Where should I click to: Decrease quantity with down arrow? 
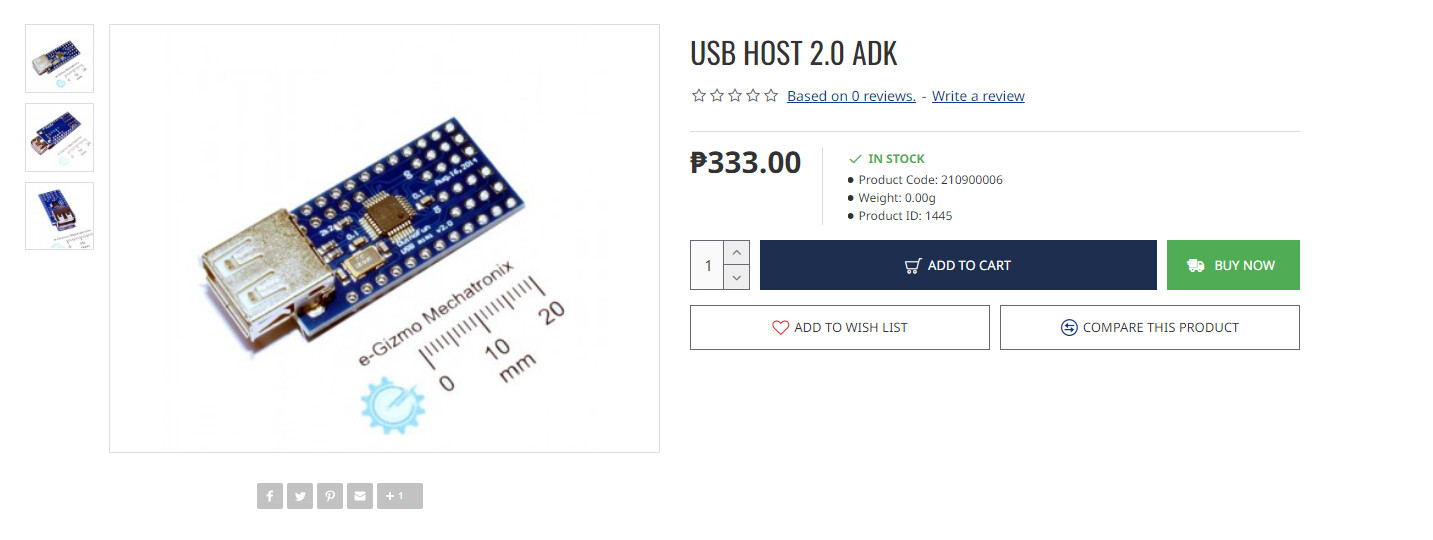coord(736,277)
